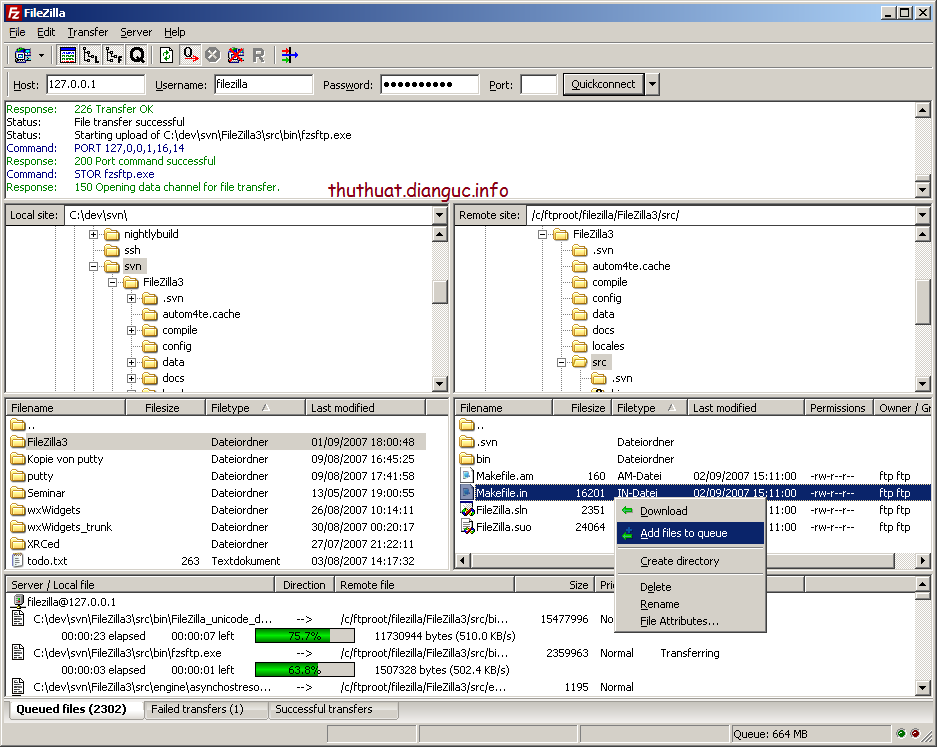The height and width of the screenshot is (747, 937).
Task: Open the Remote site path dropdown
Action: (922, 215)
